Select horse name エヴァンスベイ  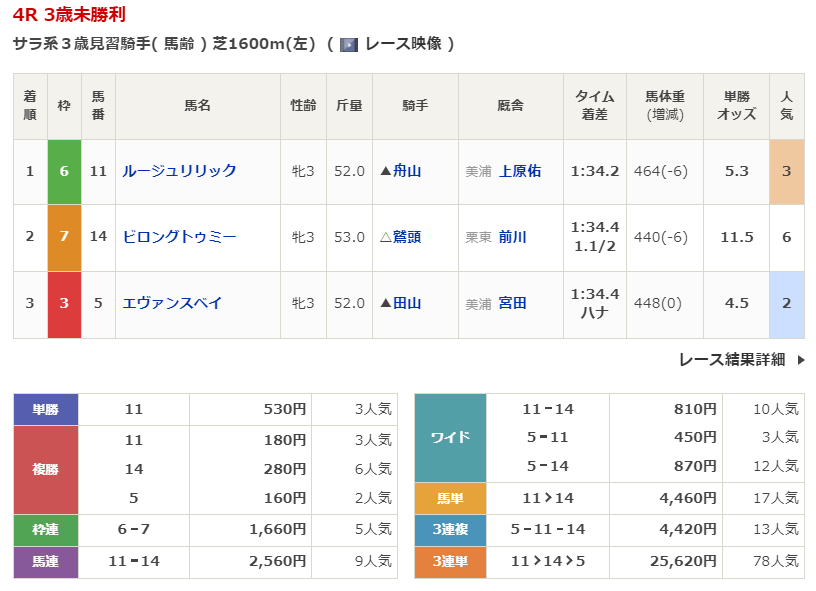pos(172,303)
